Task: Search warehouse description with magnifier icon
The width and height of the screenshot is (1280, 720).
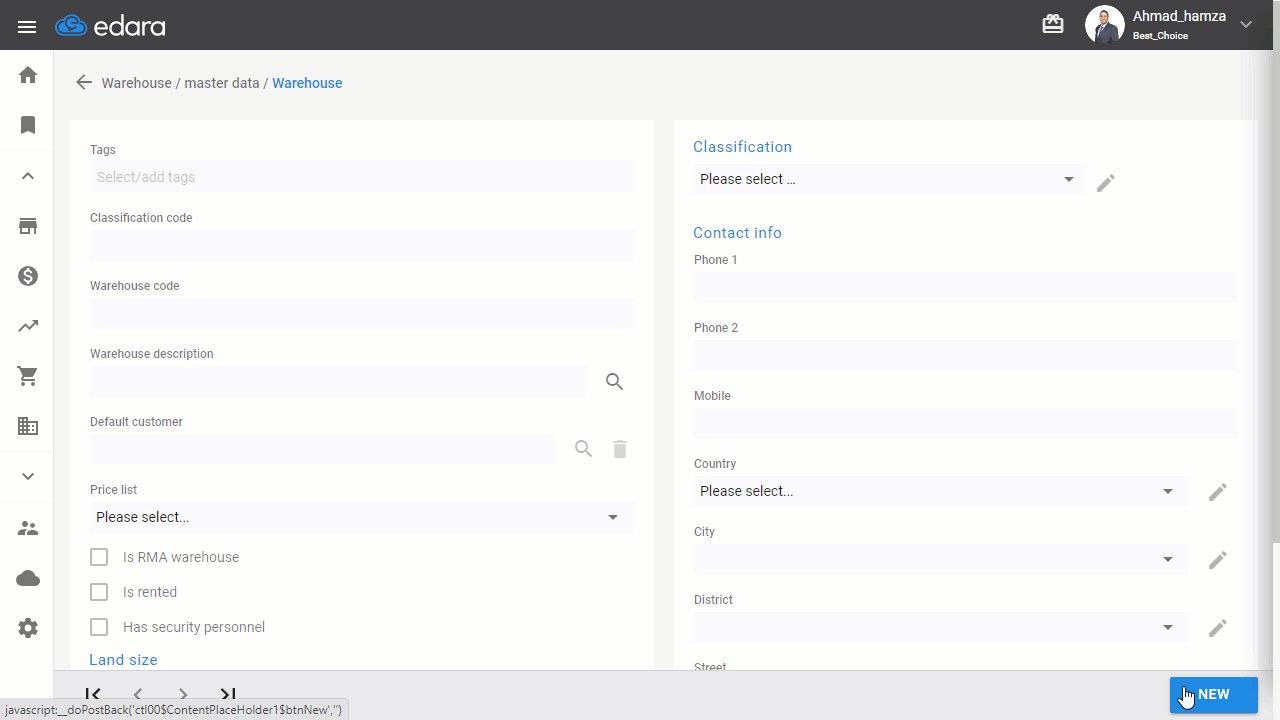Action: [615, 381]
